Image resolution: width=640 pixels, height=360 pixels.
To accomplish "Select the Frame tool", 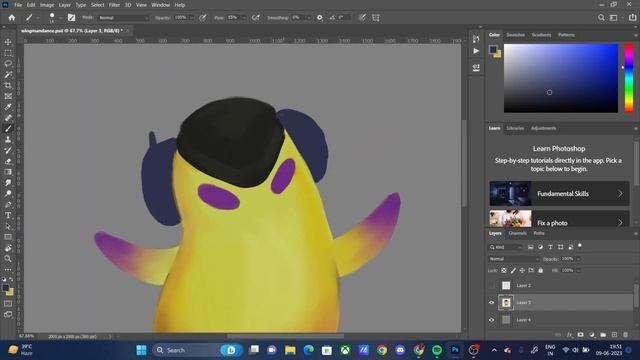I will [8, 96].
